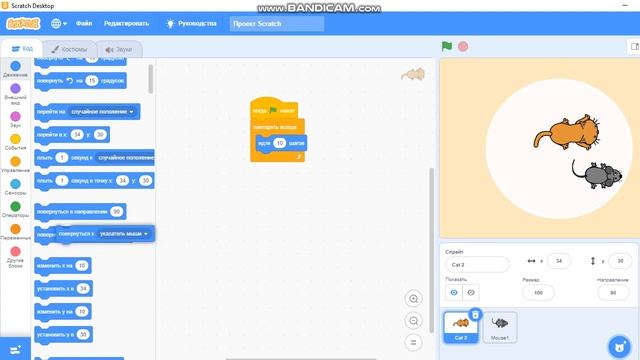This screenshot has width=640, height=360.
Task: Toggle the stage layout button at top right
Action: click(634, 47)
